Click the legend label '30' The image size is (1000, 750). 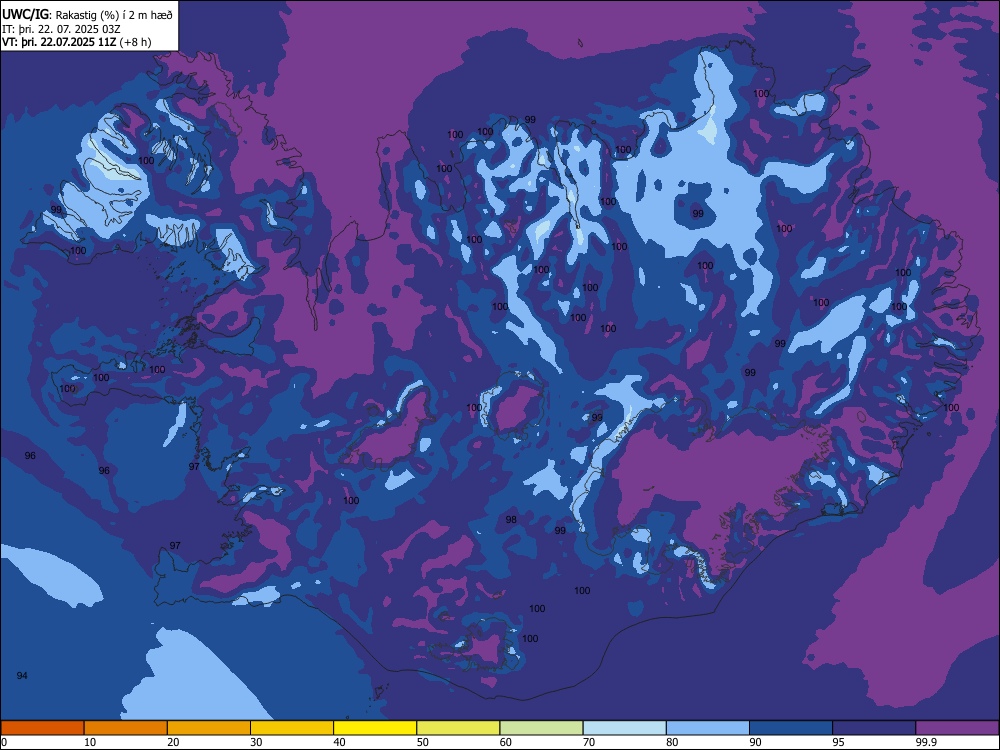pos(256,742)
